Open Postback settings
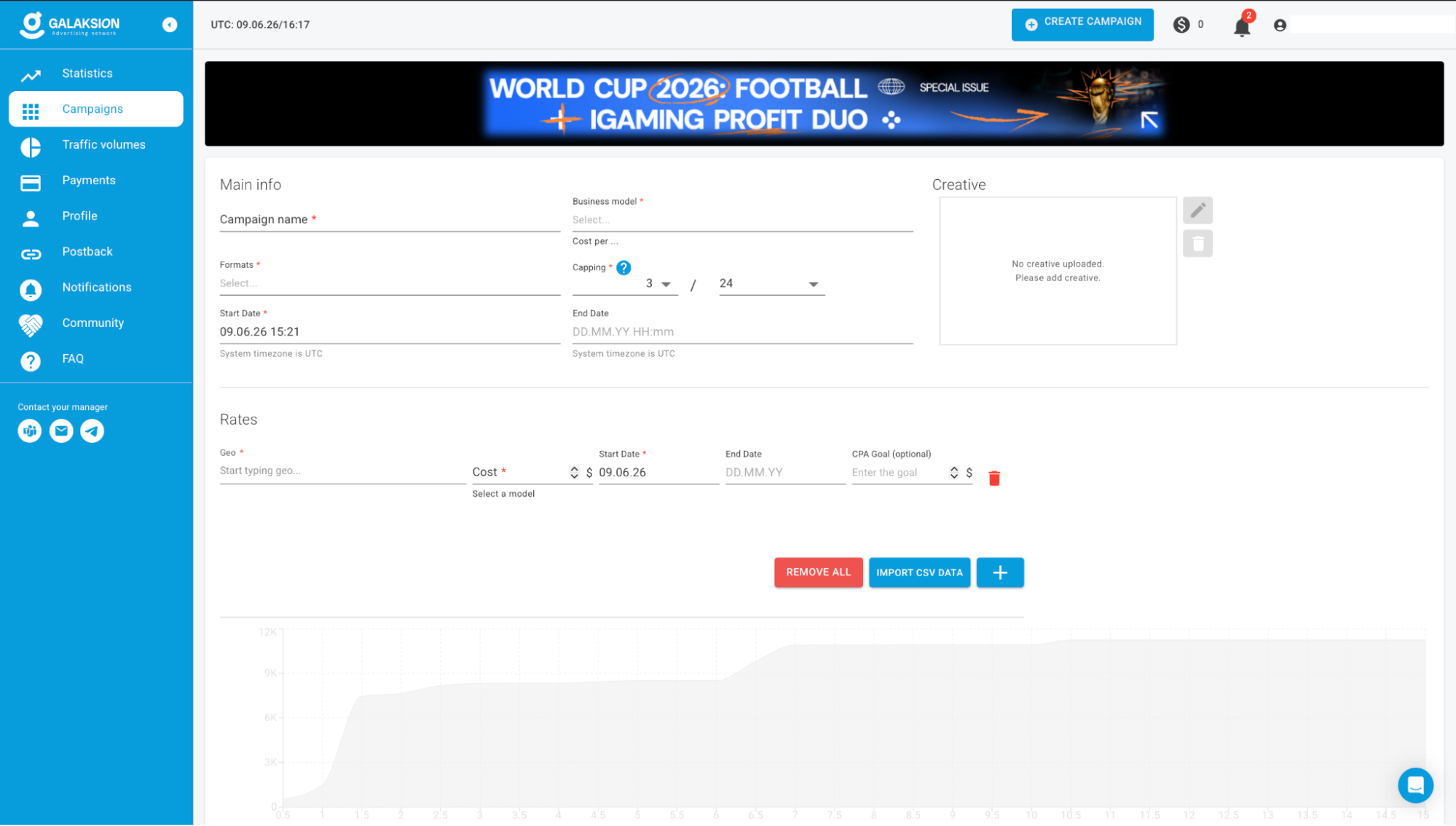 point(87,252)
